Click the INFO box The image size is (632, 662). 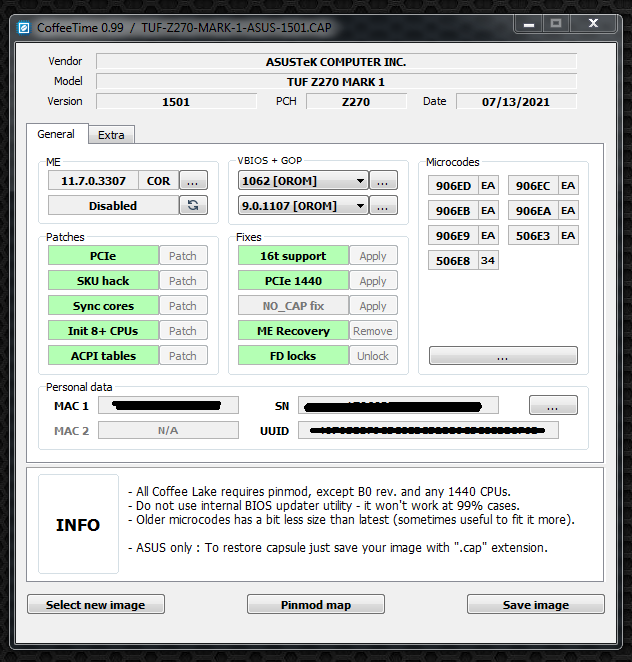point(79,524)
